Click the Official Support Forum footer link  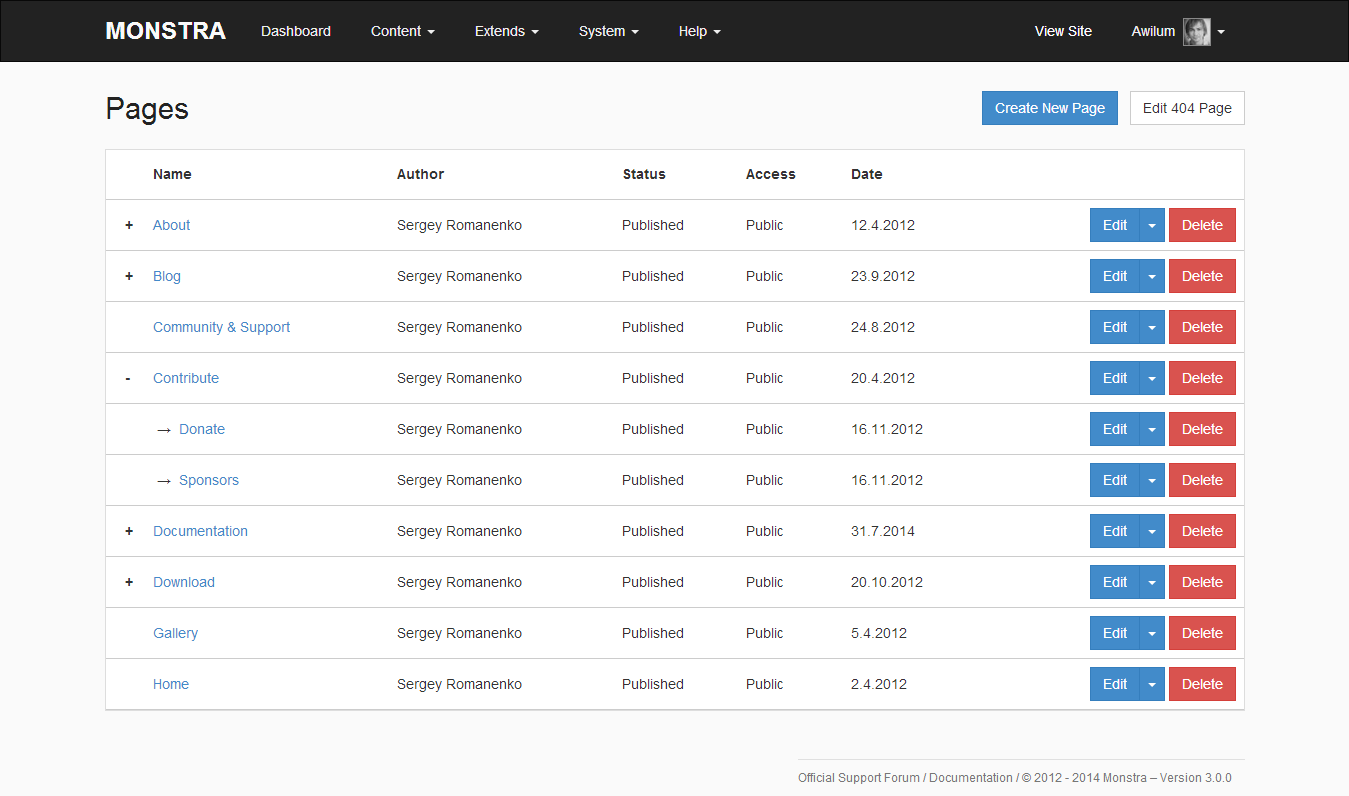(x=857, y=777)
